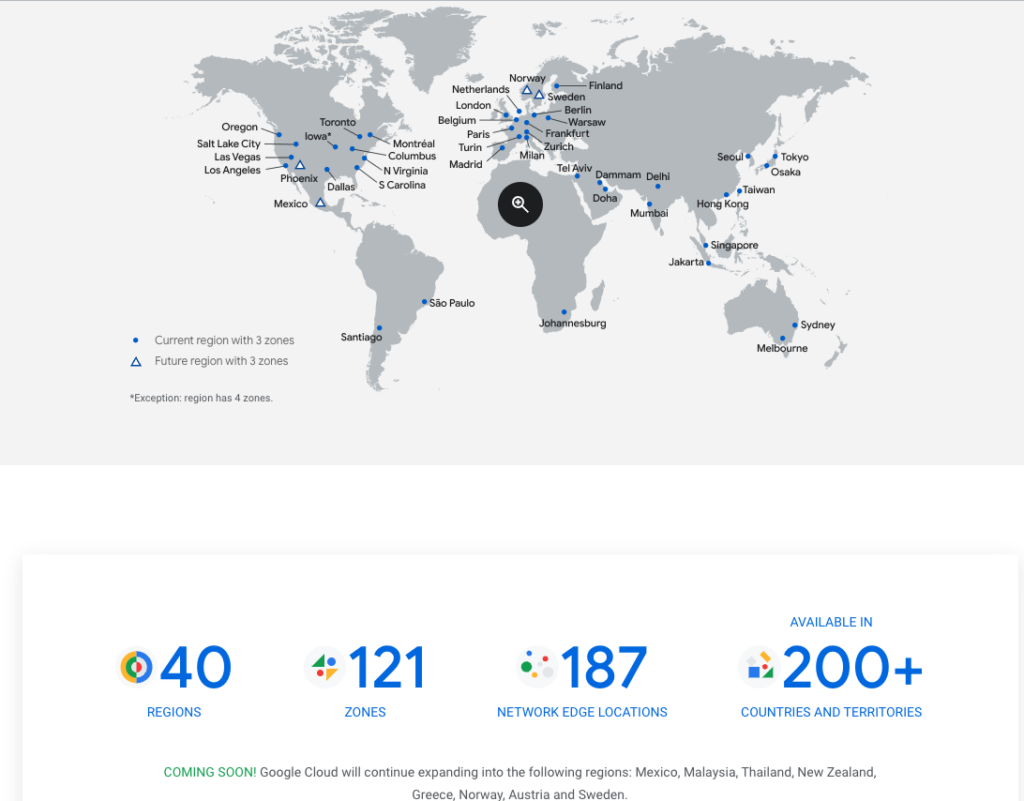Viewport: 1024px width, 801px height.
Task: Click the Tel Aviv region dot
Action: [577, 176]
